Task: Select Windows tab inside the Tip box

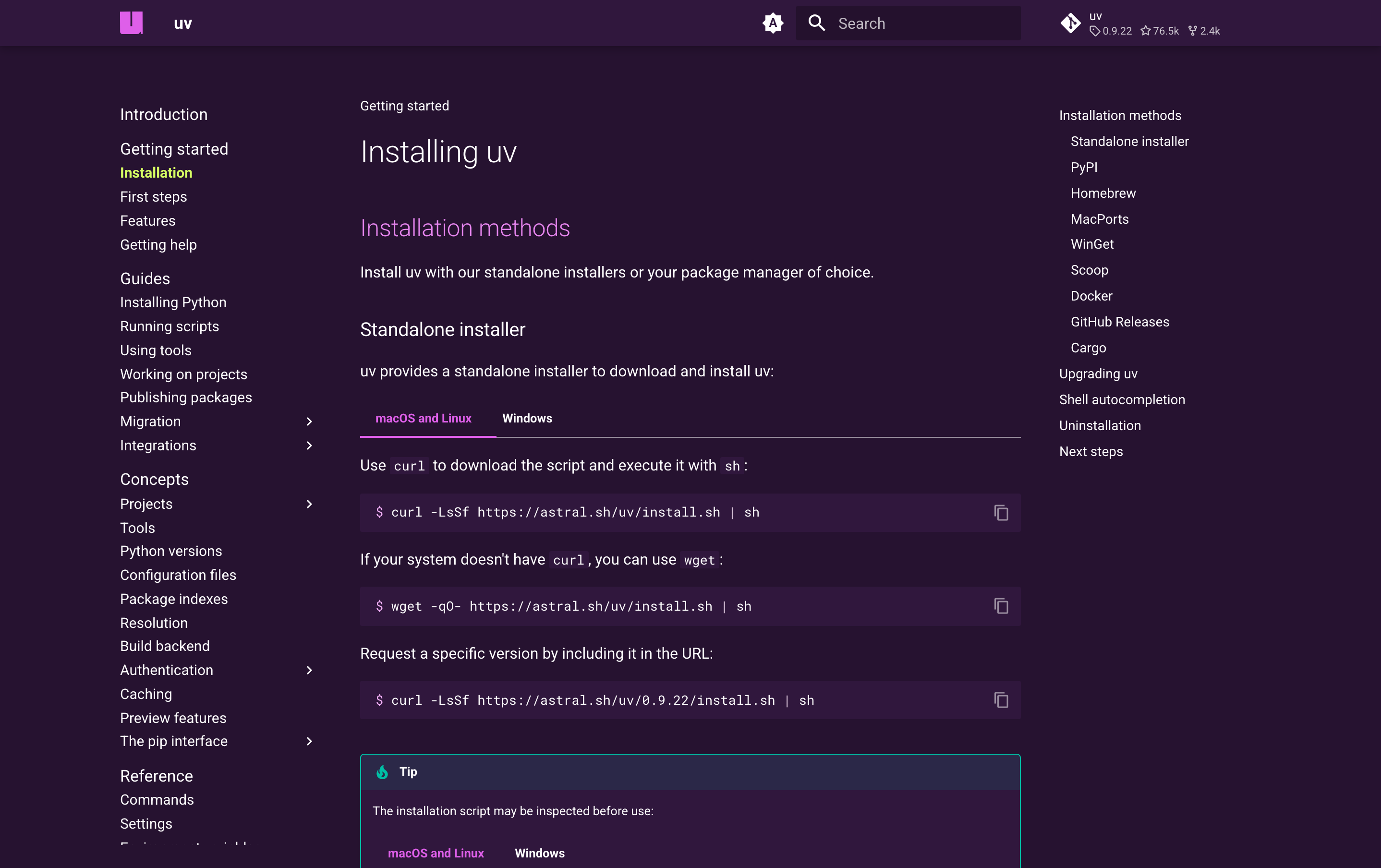Action: 539,853
